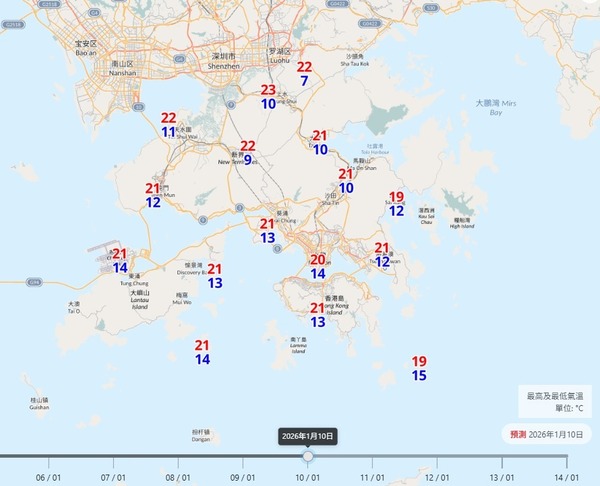The height and width of the screenshot is (486, 600).
Task: Select the Luohu 23/10 temperature marker
Action: click(269, 96)
